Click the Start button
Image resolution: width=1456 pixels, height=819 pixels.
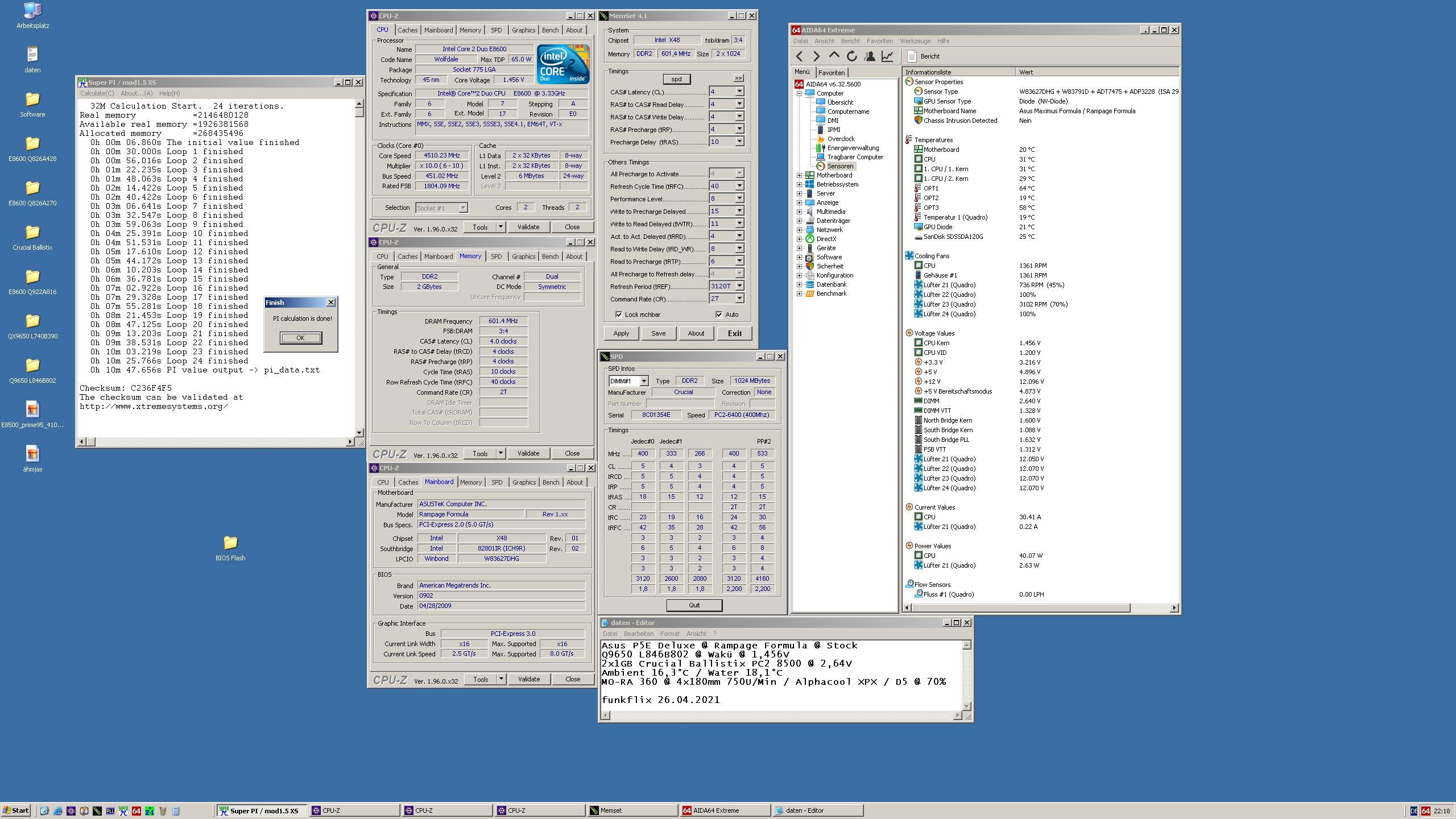pos(16,810)
